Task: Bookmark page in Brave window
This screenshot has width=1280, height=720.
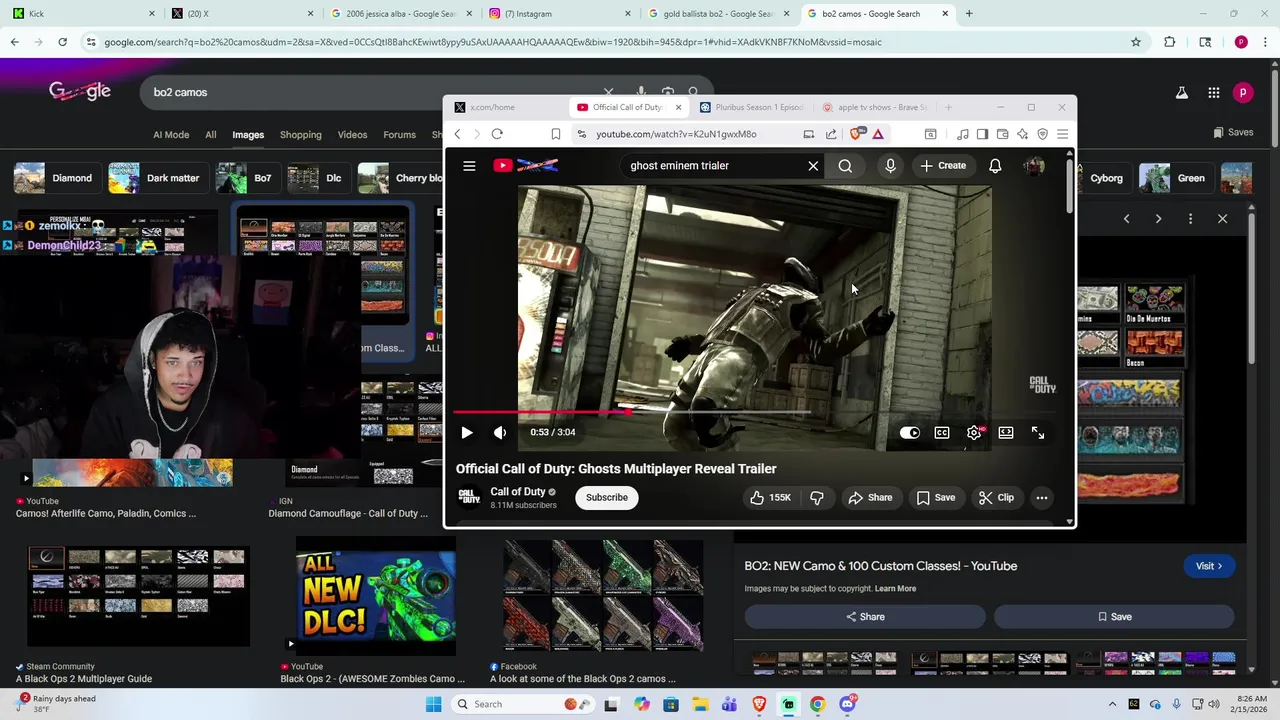Action: pos(556,134)
